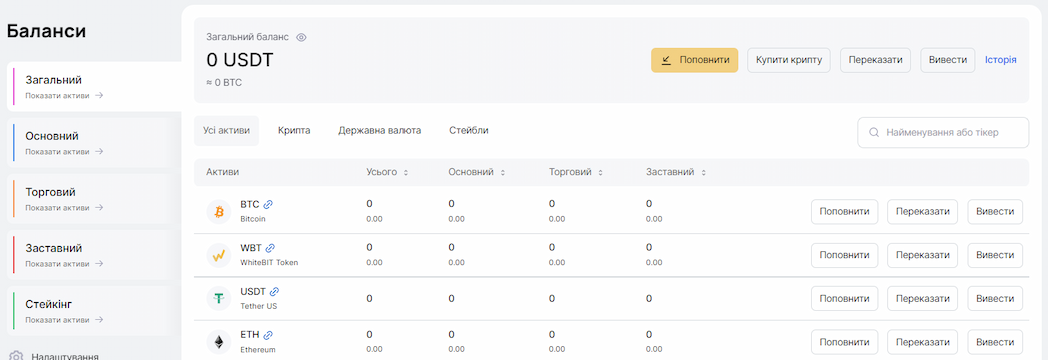Screen dimensions: 1048x360
Task: Click Поповнити in the BTC row
Action: (x=844, y=212)
